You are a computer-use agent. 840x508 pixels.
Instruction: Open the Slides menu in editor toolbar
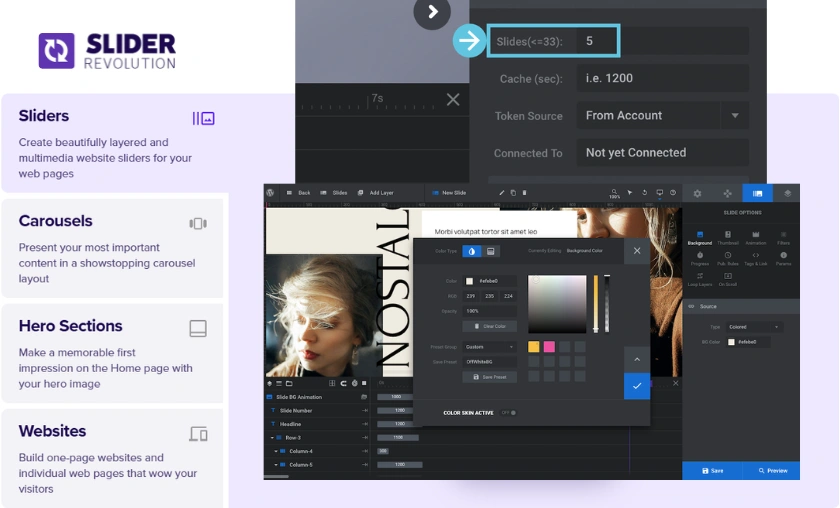click(x=334, y=193)
